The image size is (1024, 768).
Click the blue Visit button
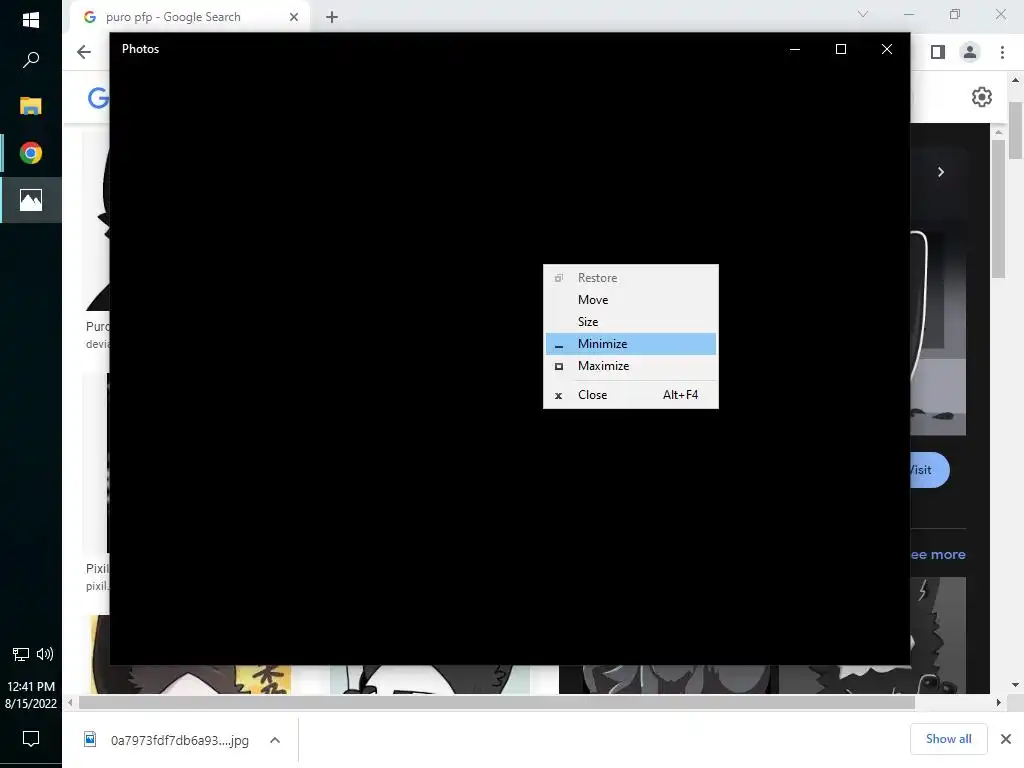tap(930, 470)
